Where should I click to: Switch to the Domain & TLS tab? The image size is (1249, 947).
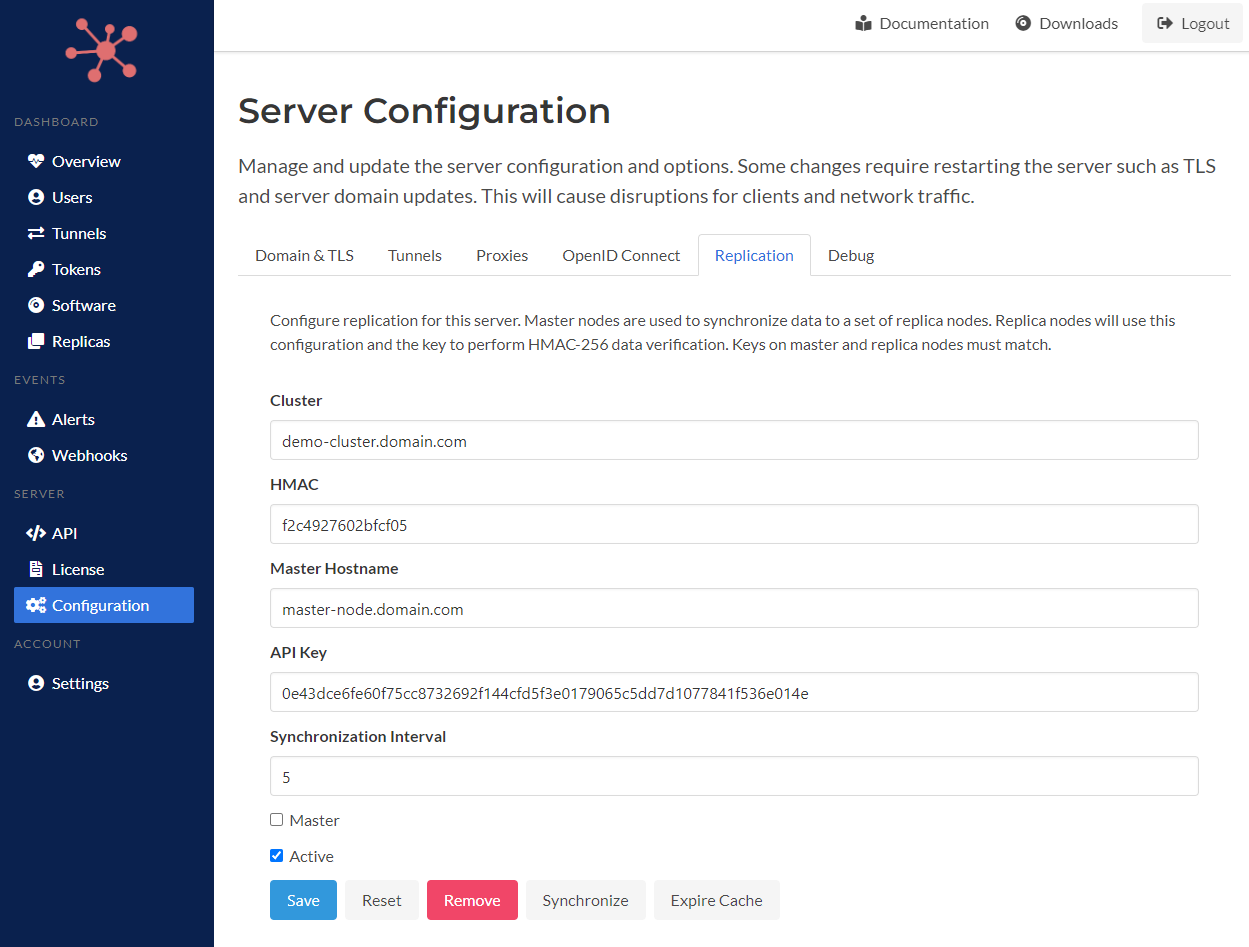click(304, 255)
